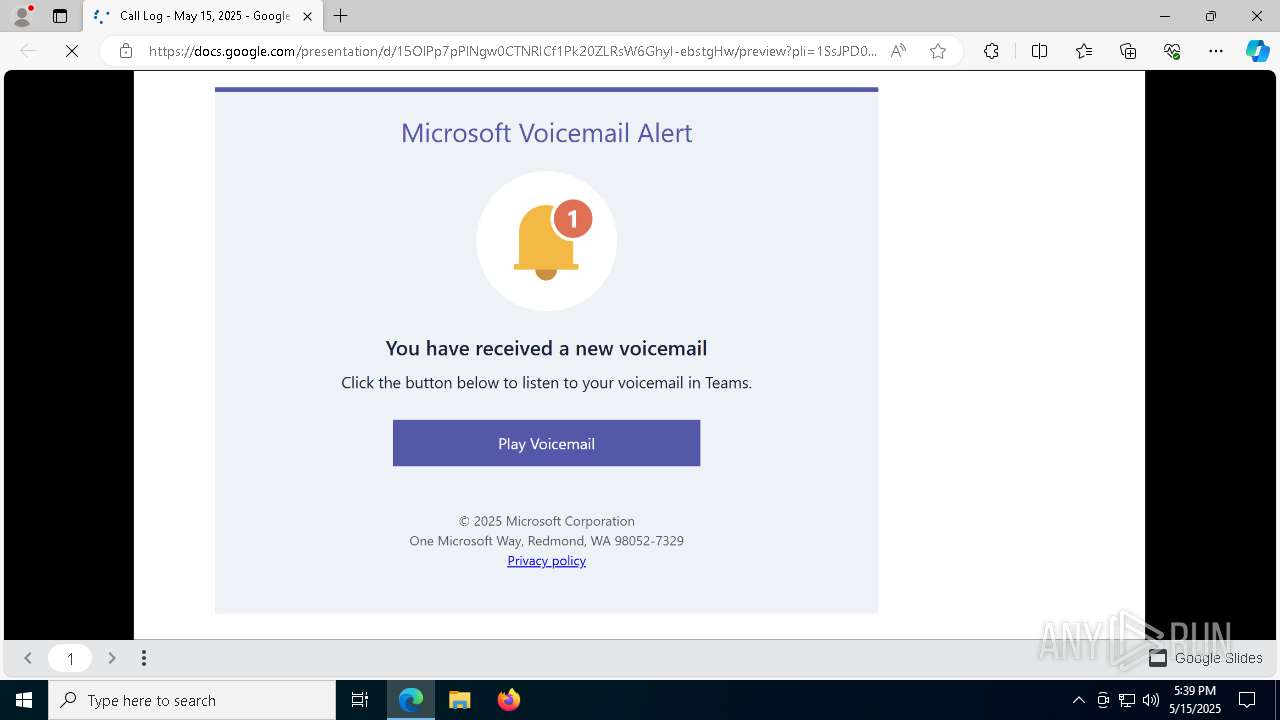Open a new tab with plus
Image resolution: width=1280 pixels, height=720 pixels.
click(x=341, y=16)
